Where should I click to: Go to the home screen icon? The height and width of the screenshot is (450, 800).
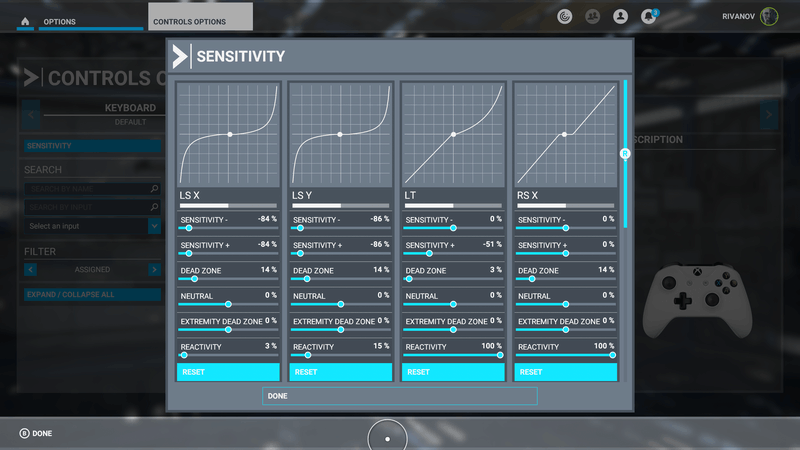(25, 21)
